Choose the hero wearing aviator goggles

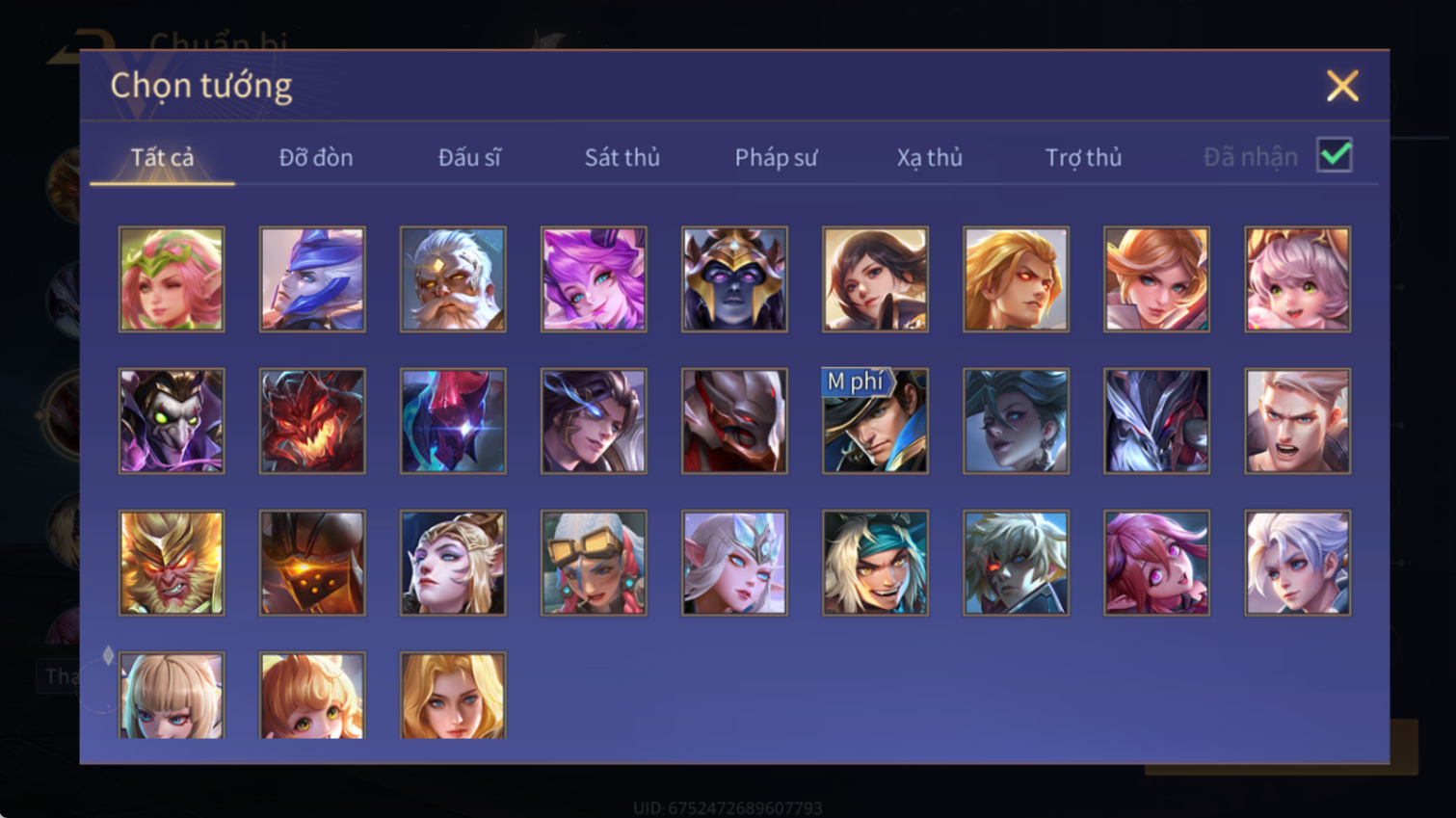click(x=594, y=563)
